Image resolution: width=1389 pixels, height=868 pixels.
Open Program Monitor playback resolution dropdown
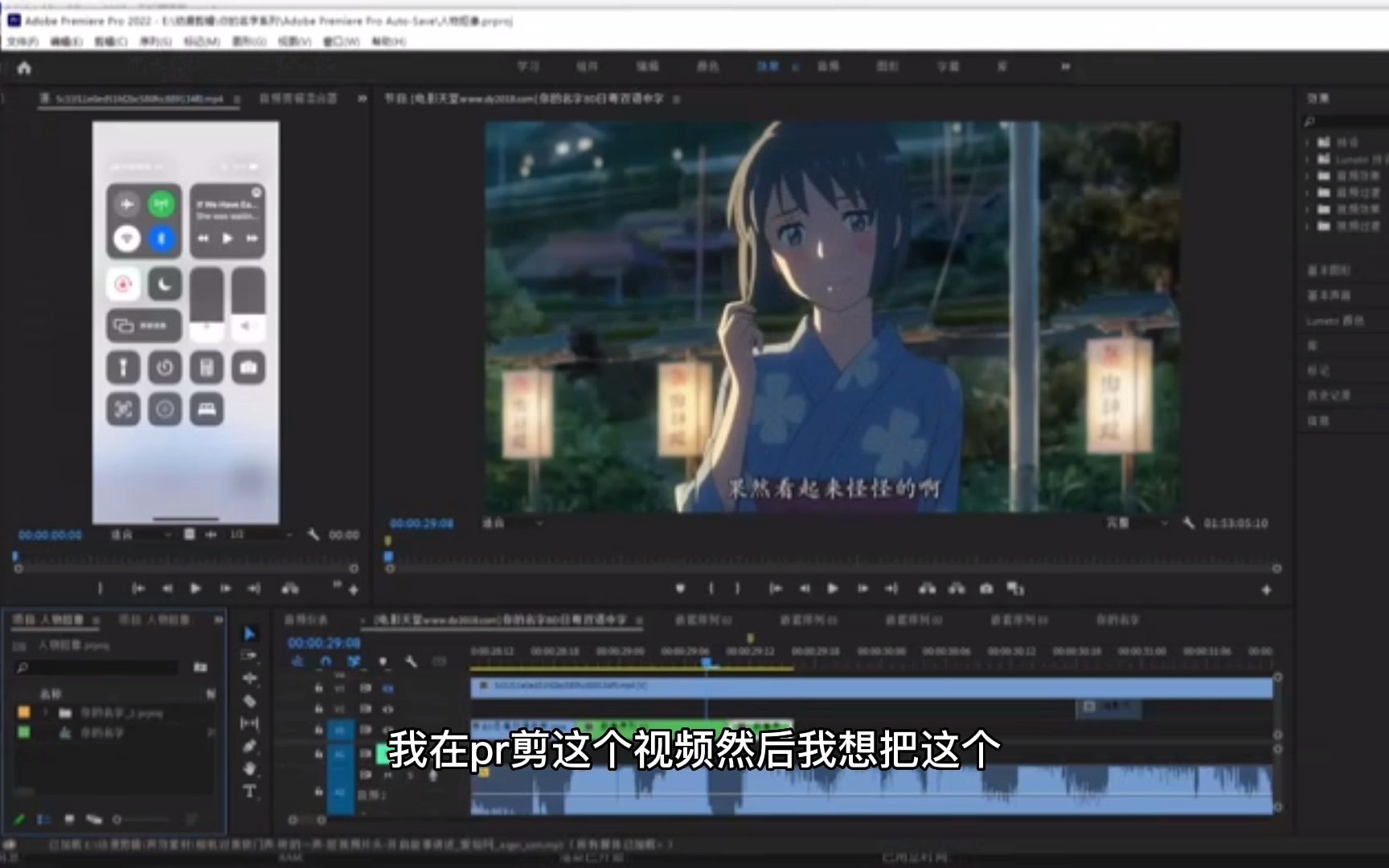click(1137, 523)
